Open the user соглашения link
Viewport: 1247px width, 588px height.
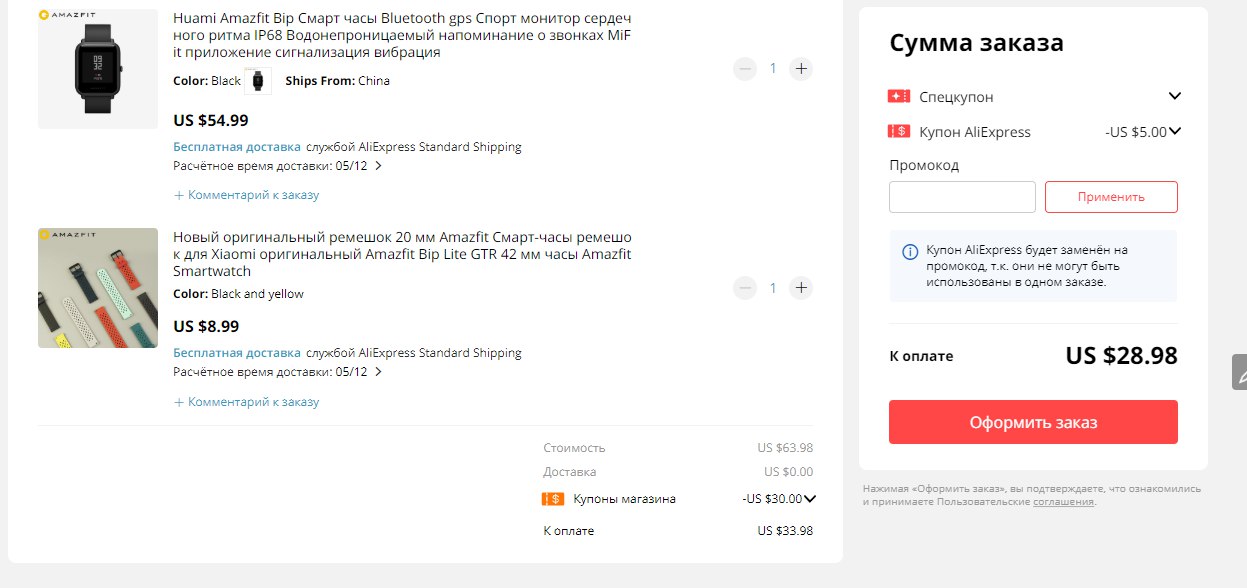pos(1063,502)
